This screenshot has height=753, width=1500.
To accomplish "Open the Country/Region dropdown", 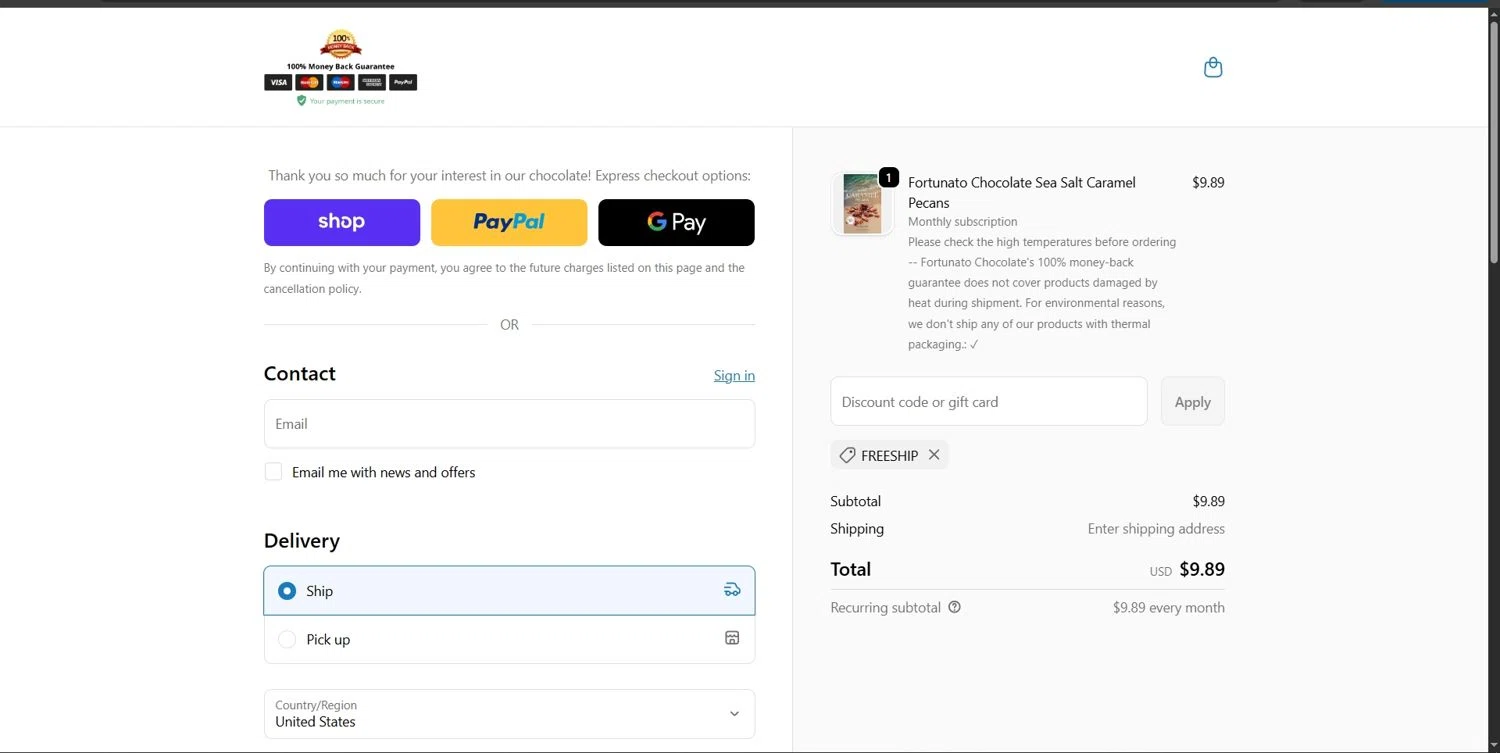I will click(509, 714).
